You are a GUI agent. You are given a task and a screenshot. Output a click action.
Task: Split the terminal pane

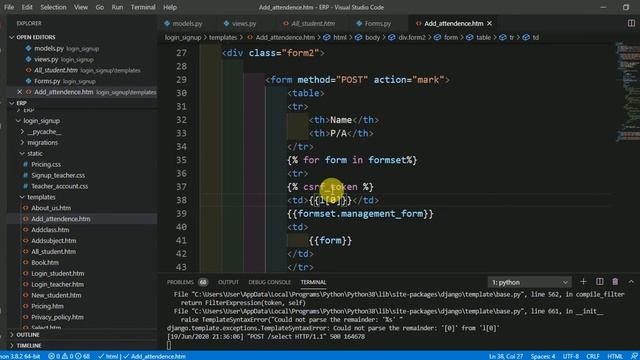tap(599, 282)
